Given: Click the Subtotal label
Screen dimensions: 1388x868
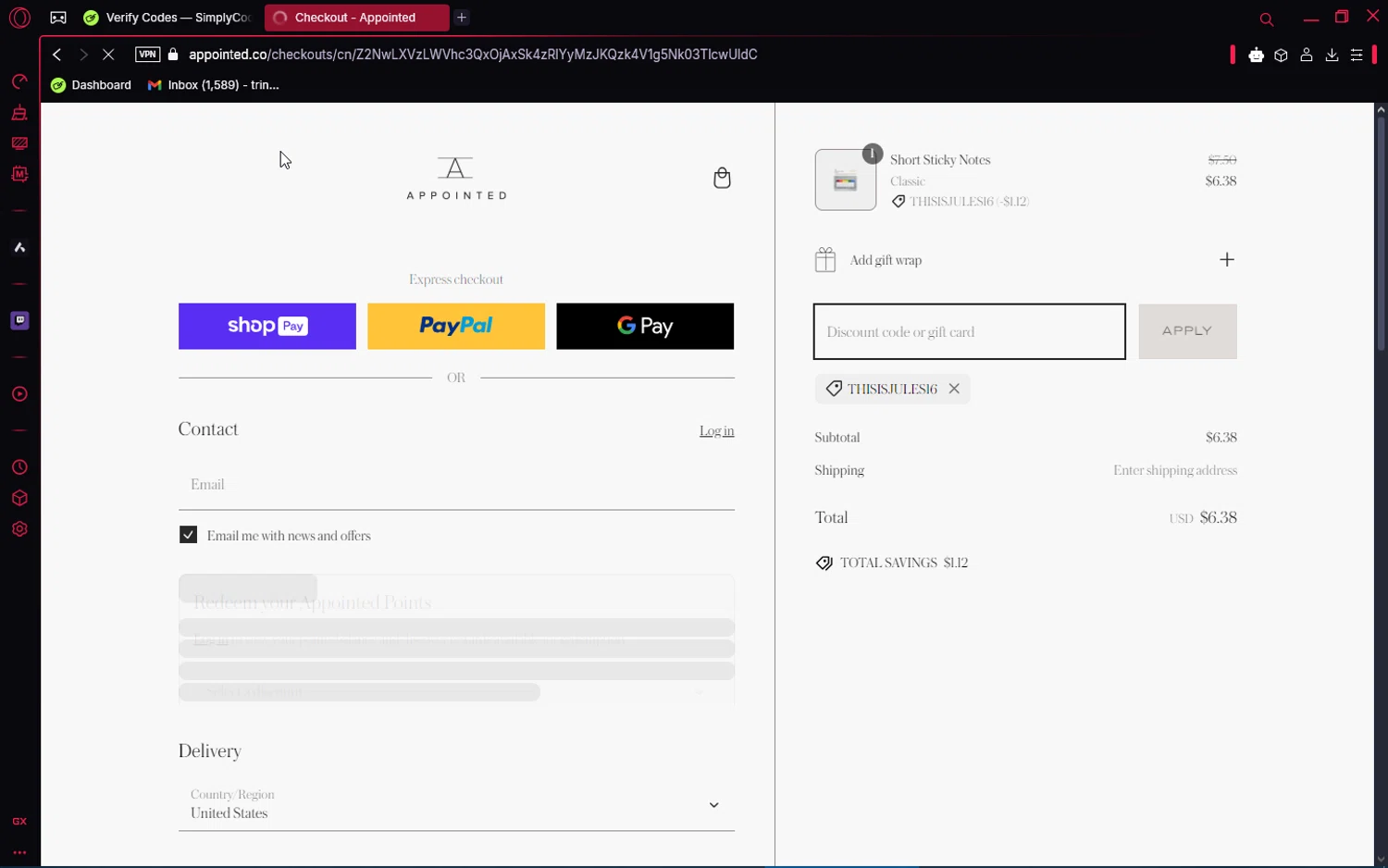Looking at the screenshot, I should point(837,437).
